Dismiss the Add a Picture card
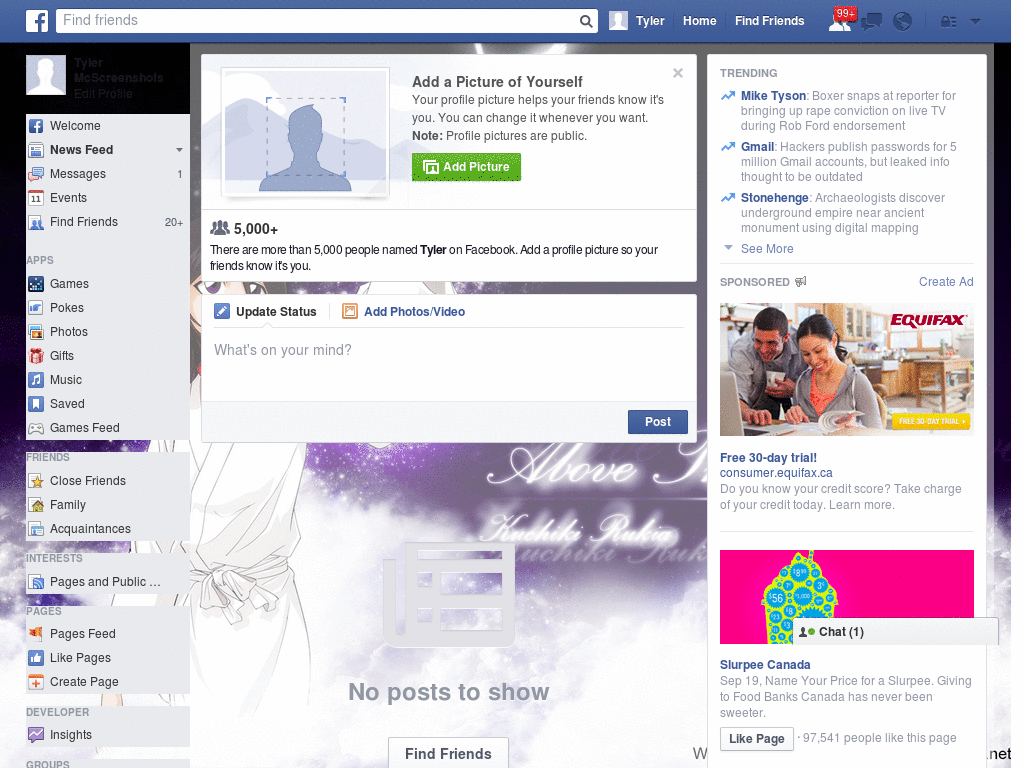1024x768 pixels. coord(678,73)
